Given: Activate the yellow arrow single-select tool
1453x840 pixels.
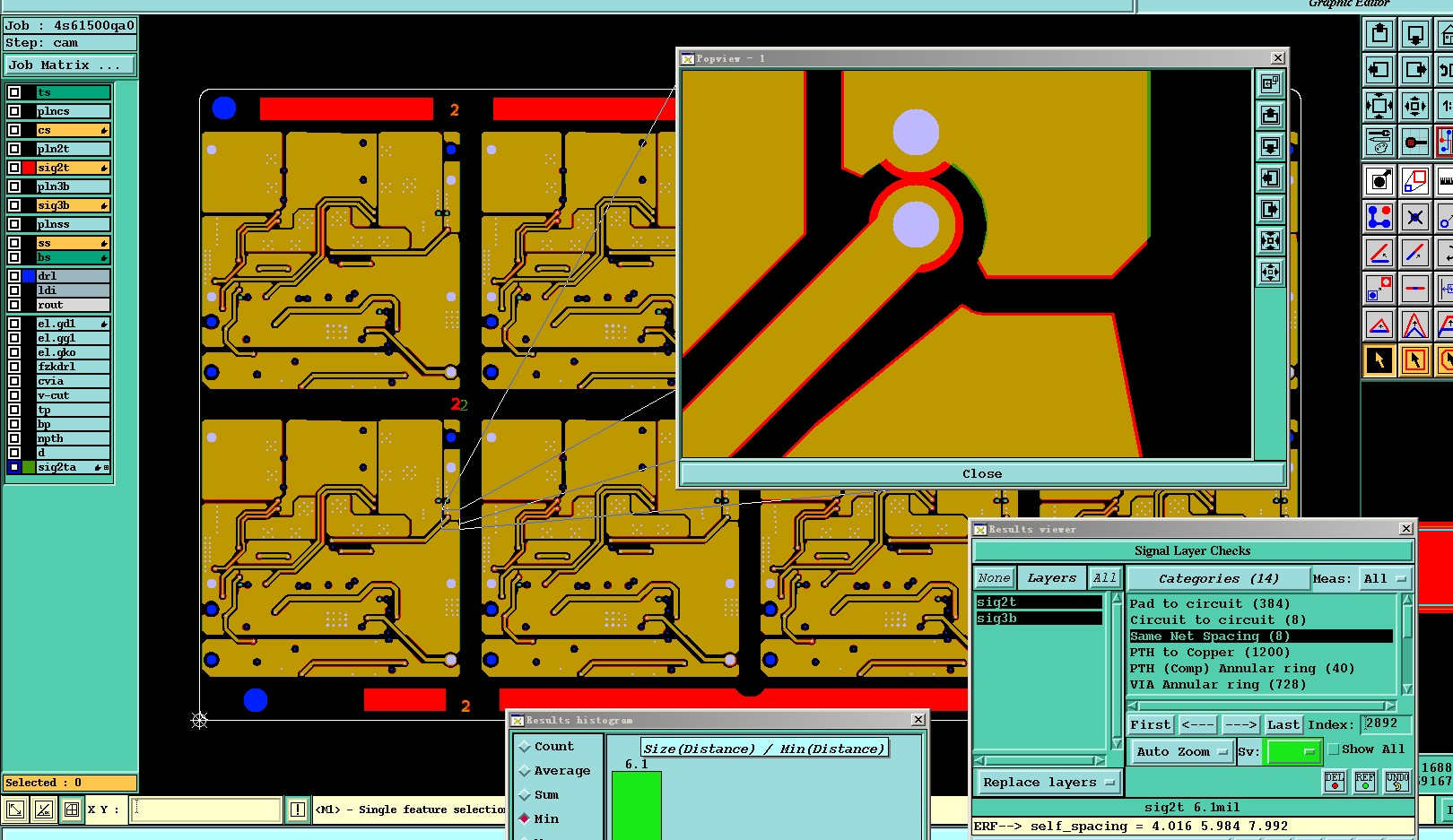Looking at the screenshot, I should pos(1379,360).
